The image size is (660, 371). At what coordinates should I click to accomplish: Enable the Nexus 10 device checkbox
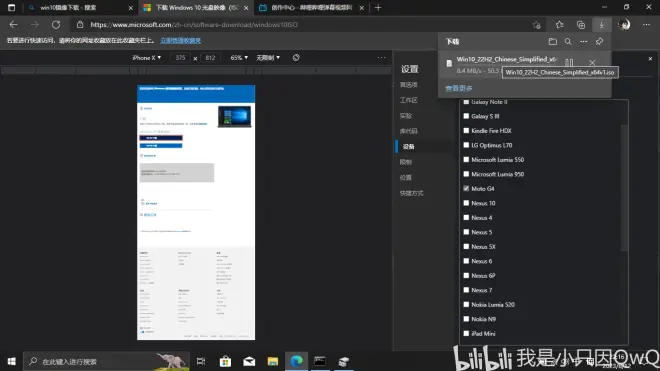466,203
